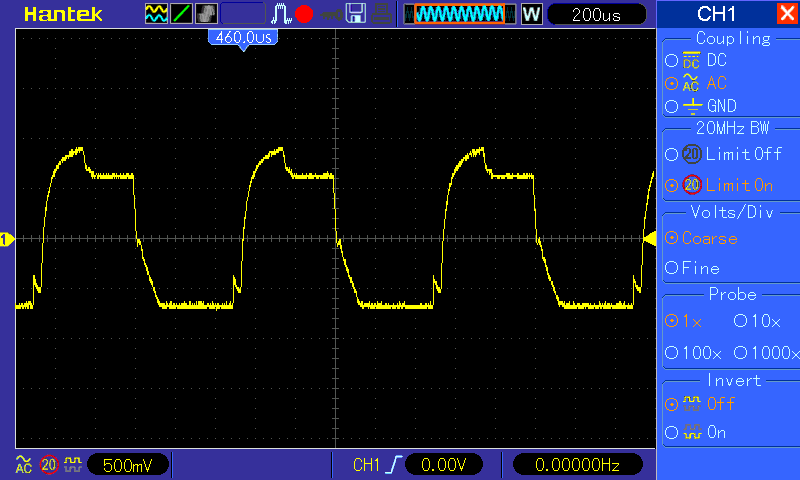Click the key lock icon
This screenshot has width=800, height=480.
tap(332, 15)
